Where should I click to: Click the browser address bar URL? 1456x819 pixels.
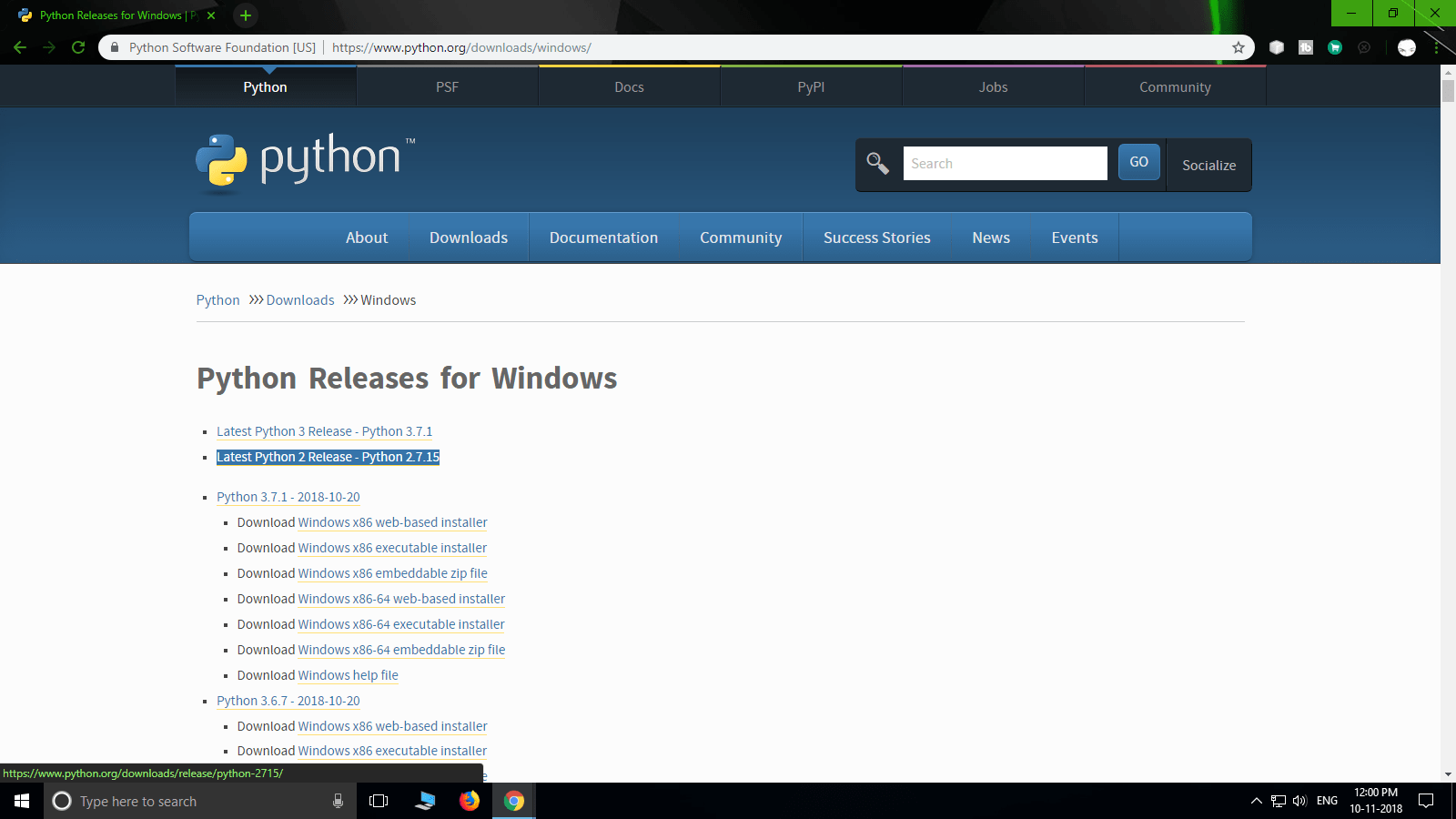point(461,47)
